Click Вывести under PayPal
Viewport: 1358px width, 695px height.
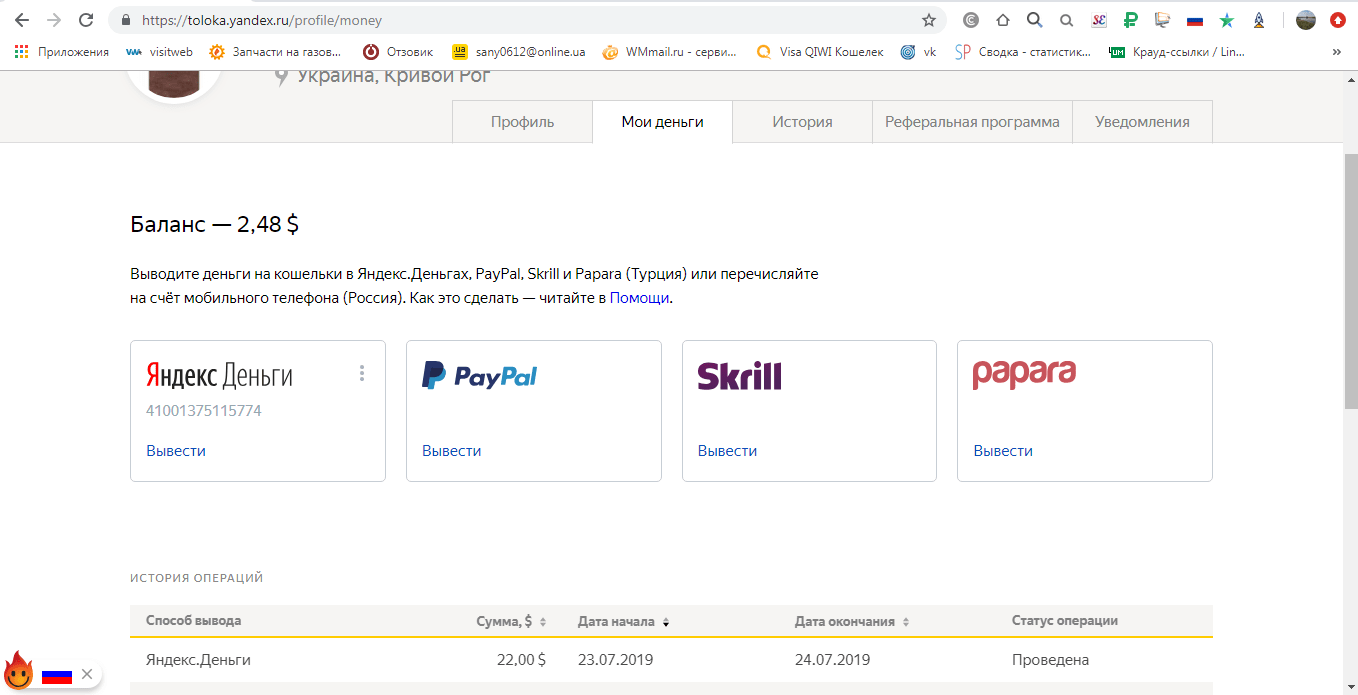[x=451, y=451]
